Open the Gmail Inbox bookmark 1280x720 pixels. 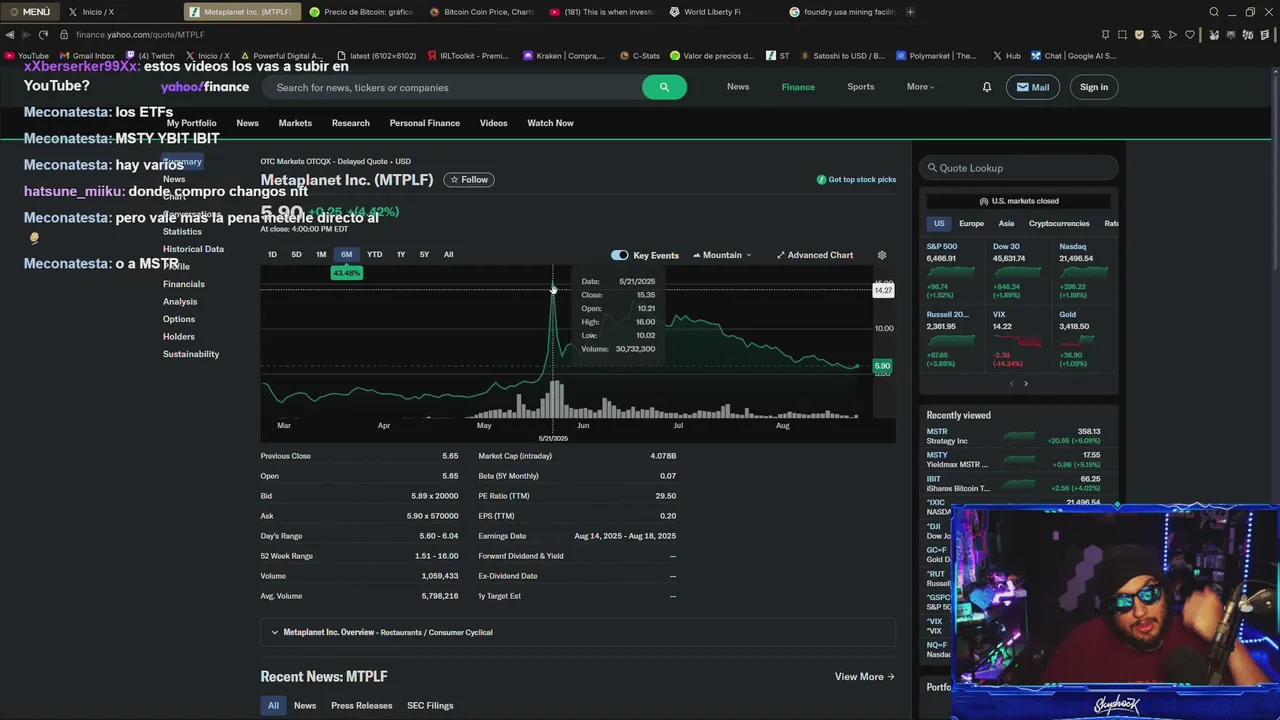point(87,56)
